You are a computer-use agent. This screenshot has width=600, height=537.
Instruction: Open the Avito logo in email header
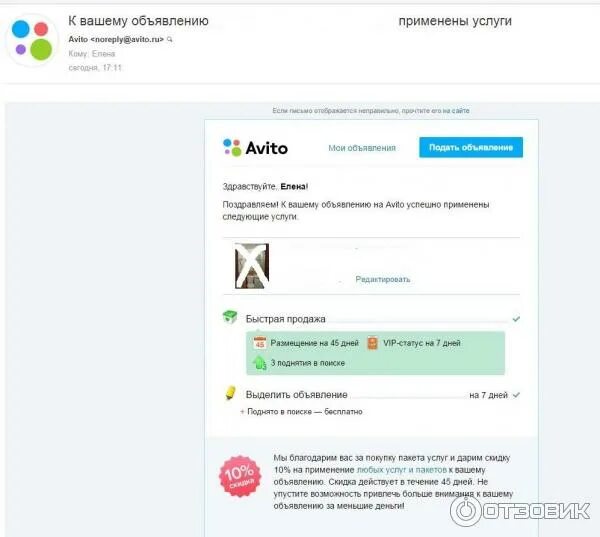click(x=255, y=148)
